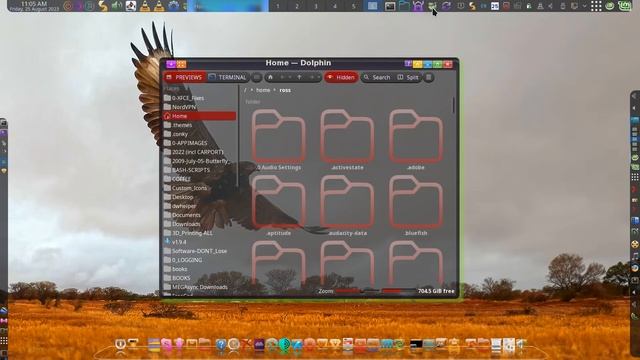Click 'home' in the breadcrumb path

click(263, 90)
